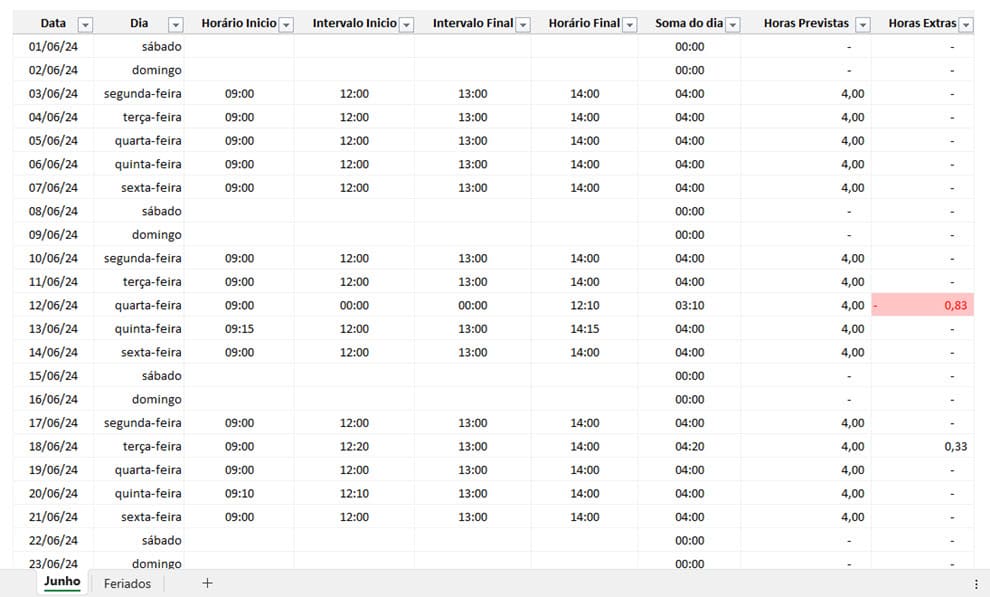Select the Soma do dia column header
990x597 pixels.
pyautogui.click(x=689, y=23)
